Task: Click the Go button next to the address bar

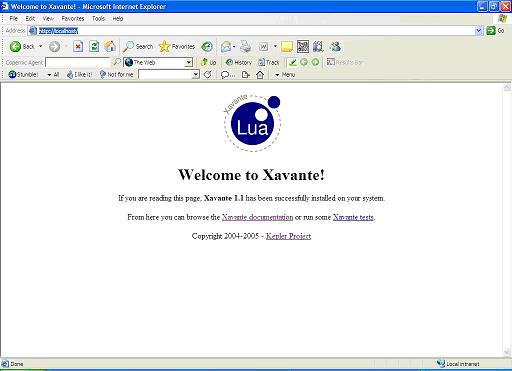Action: click(495, 31)
